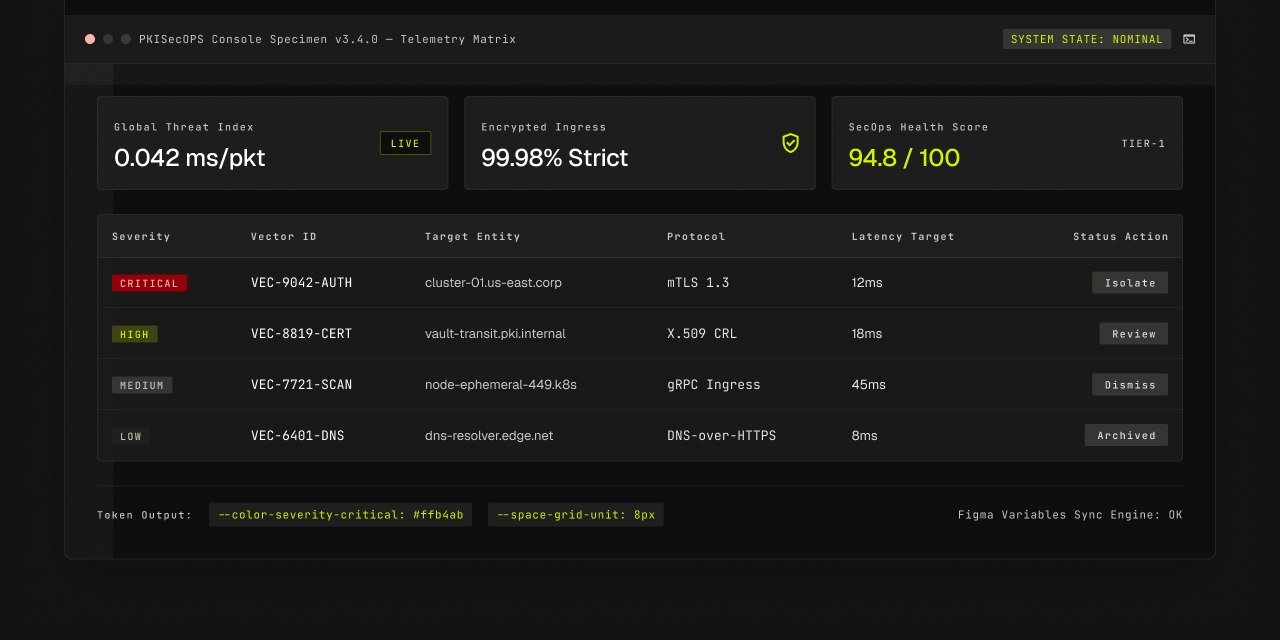Click the X.509 CRL protocol cell
The image size is (1280, 640).
[x=702, y=334]
